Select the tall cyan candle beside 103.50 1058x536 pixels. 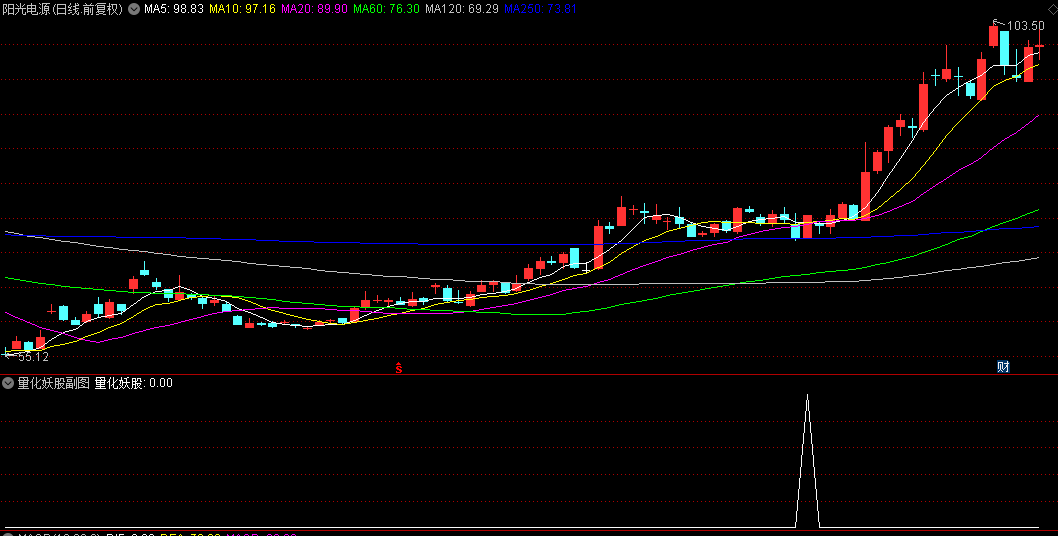coord(1005,48)
